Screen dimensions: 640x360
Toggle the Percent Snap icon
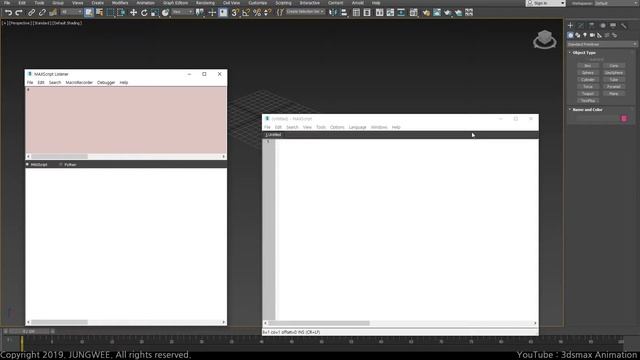[x=257, y=13]
